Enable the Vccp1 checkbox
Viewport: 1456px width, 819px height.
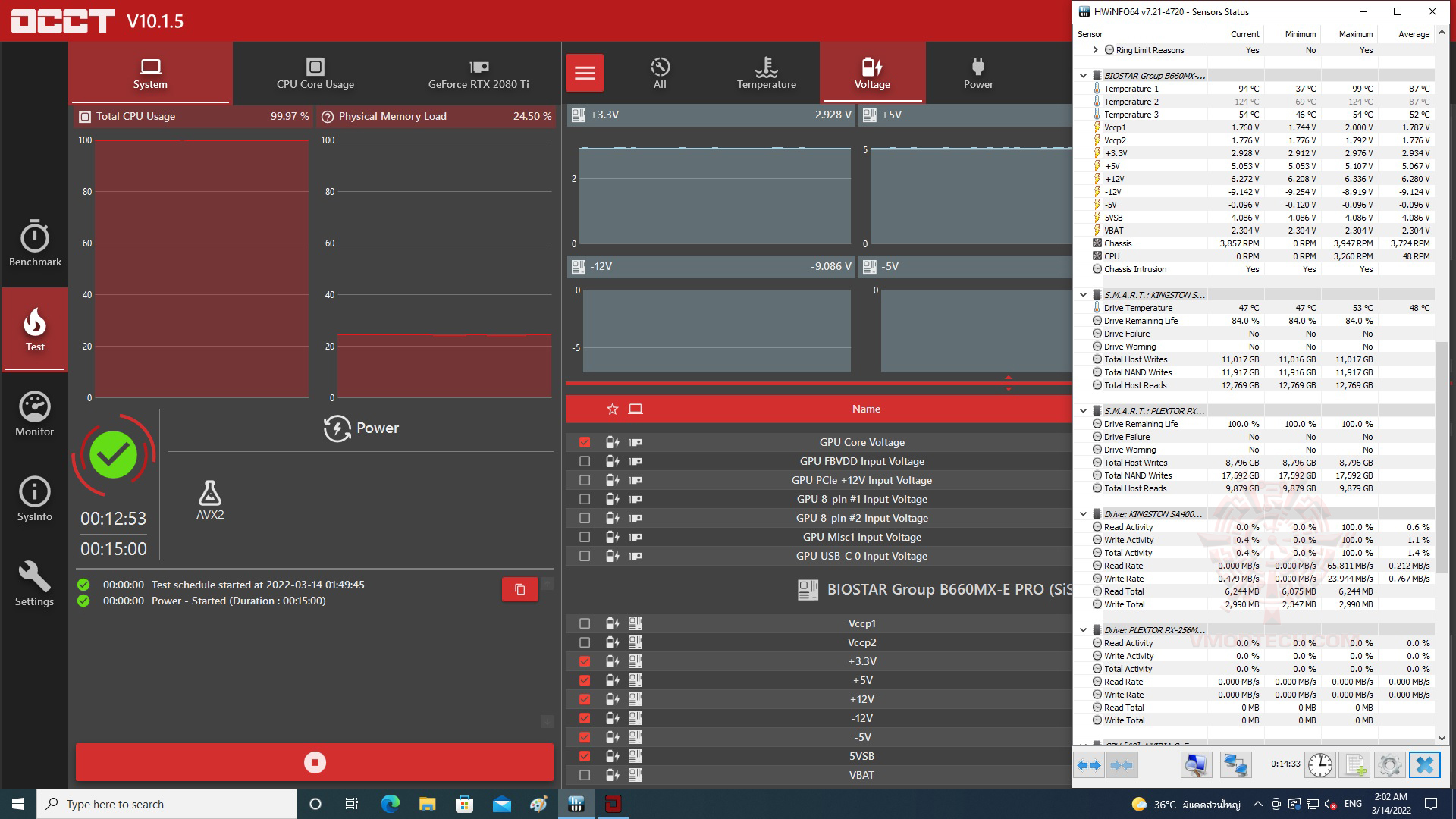(x=585, y=623)
